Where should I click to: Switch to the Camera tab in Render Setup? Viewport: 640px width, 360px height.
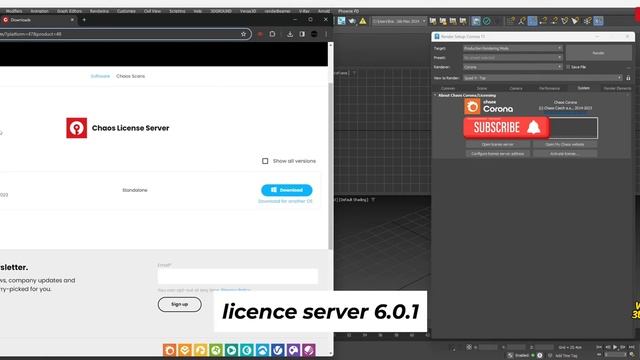click(x=516, y=88)
